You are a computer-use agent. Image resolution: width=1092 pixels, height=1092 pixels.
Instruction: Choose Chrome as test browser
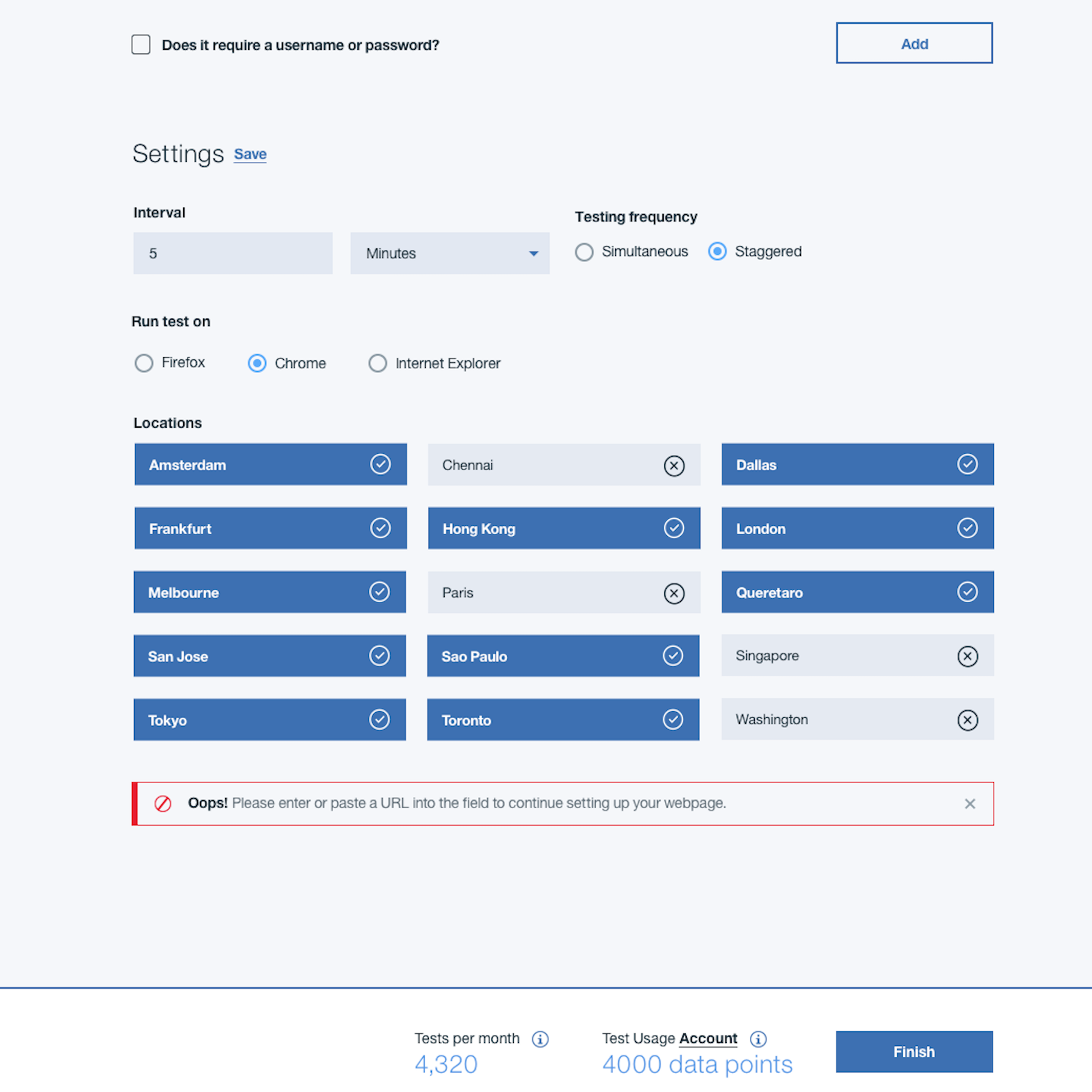tap(257, 363)
